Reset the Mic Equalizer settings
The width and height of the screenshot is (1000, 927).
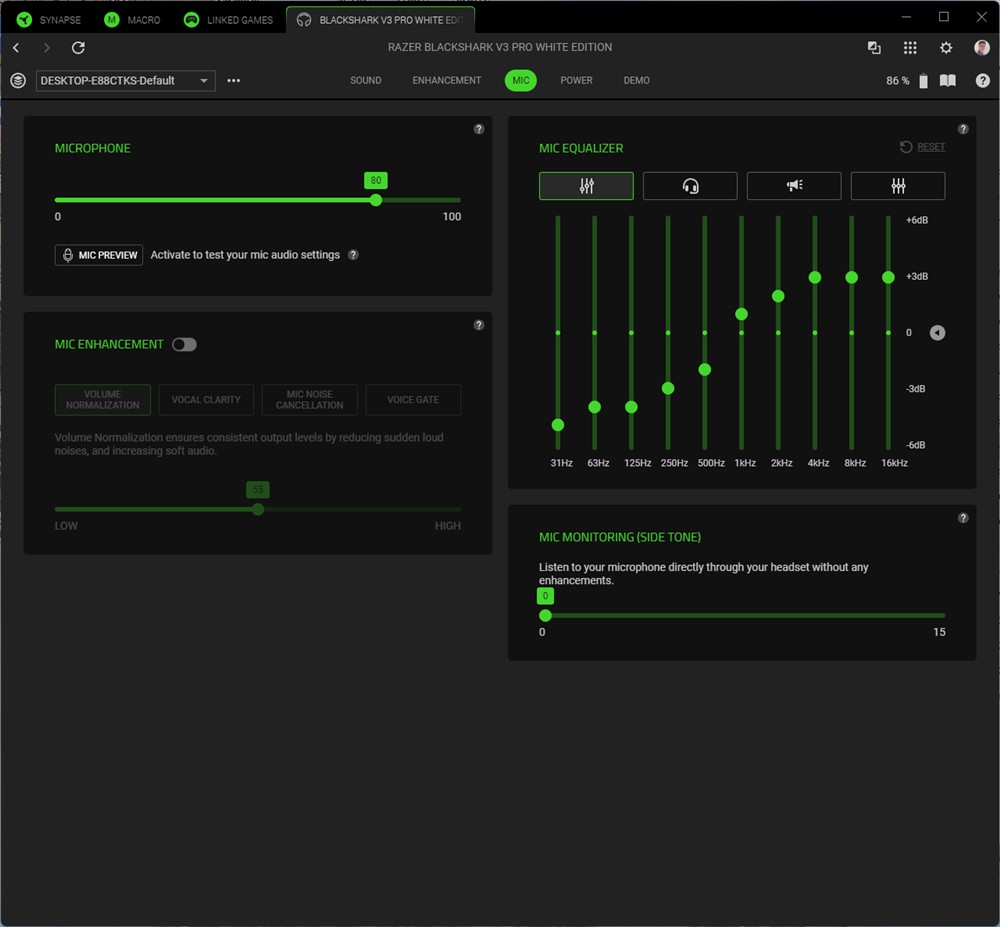pyautogui.click(x=922, y=147)
